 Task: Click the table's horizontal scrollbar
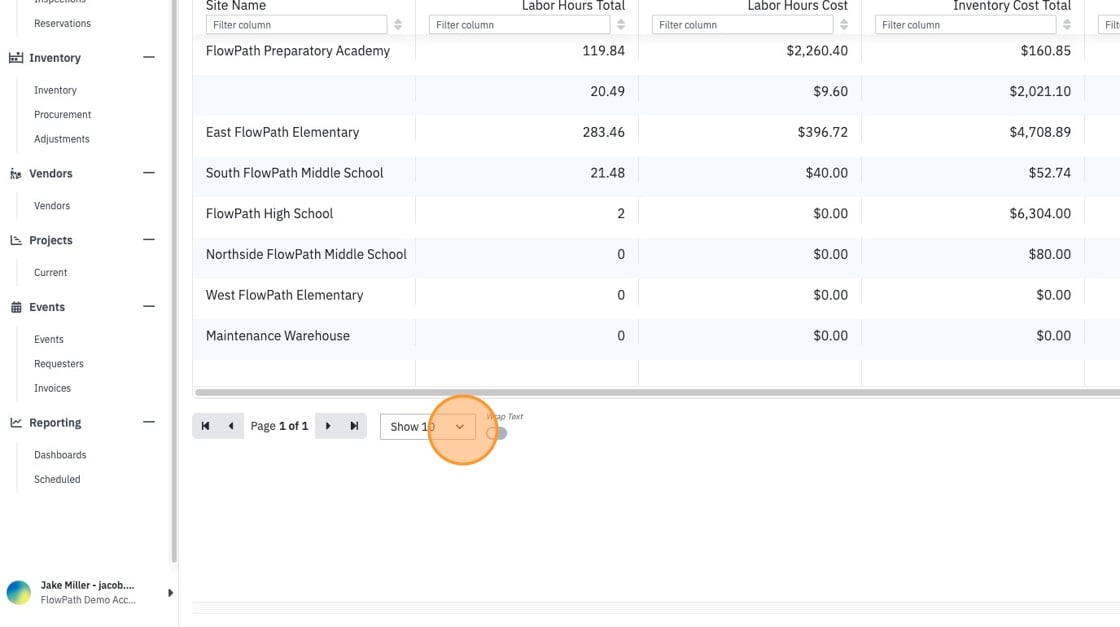657,392
